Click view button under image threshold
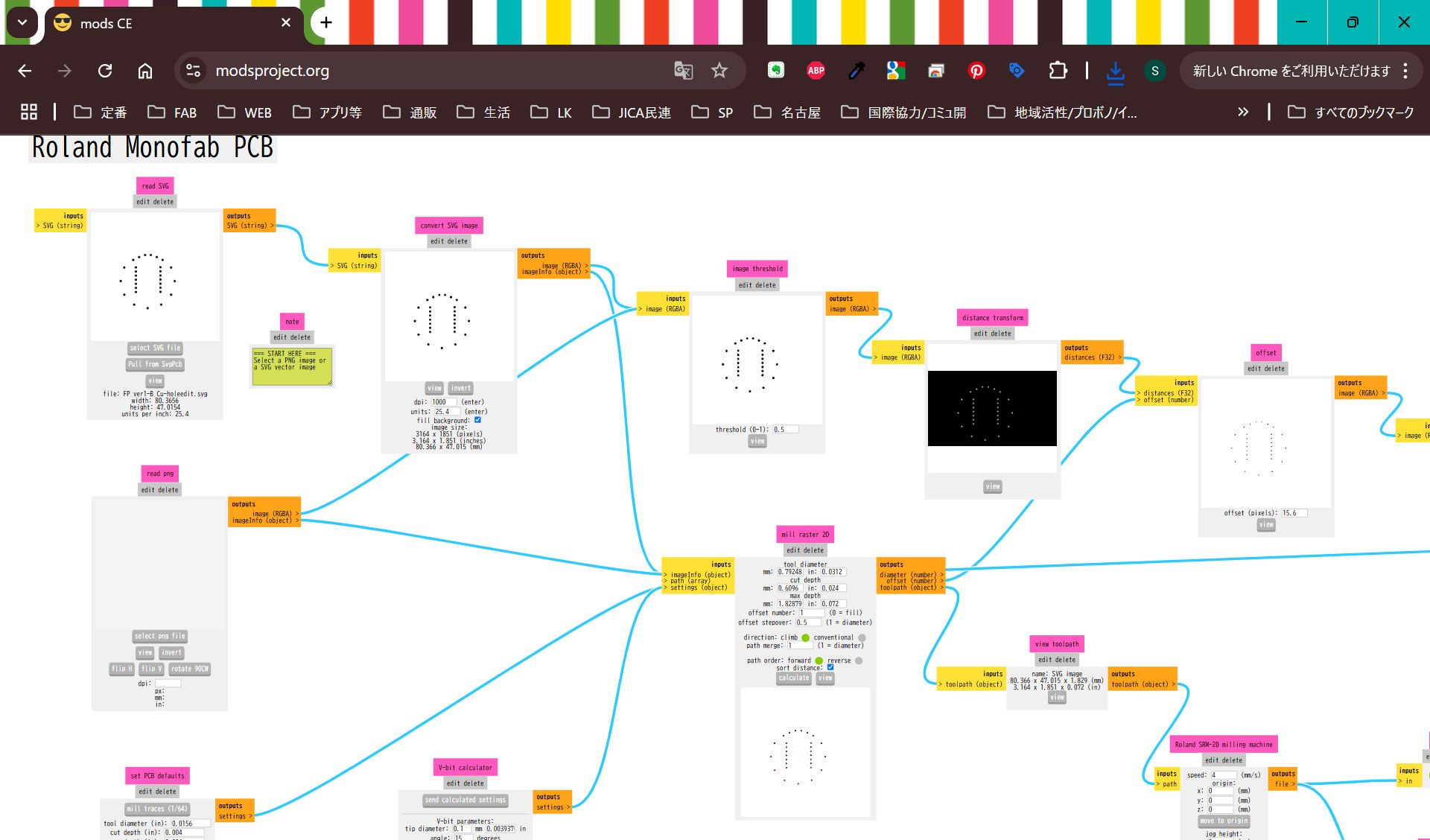This screenshot has height=840, width=1430. (757, 441)
